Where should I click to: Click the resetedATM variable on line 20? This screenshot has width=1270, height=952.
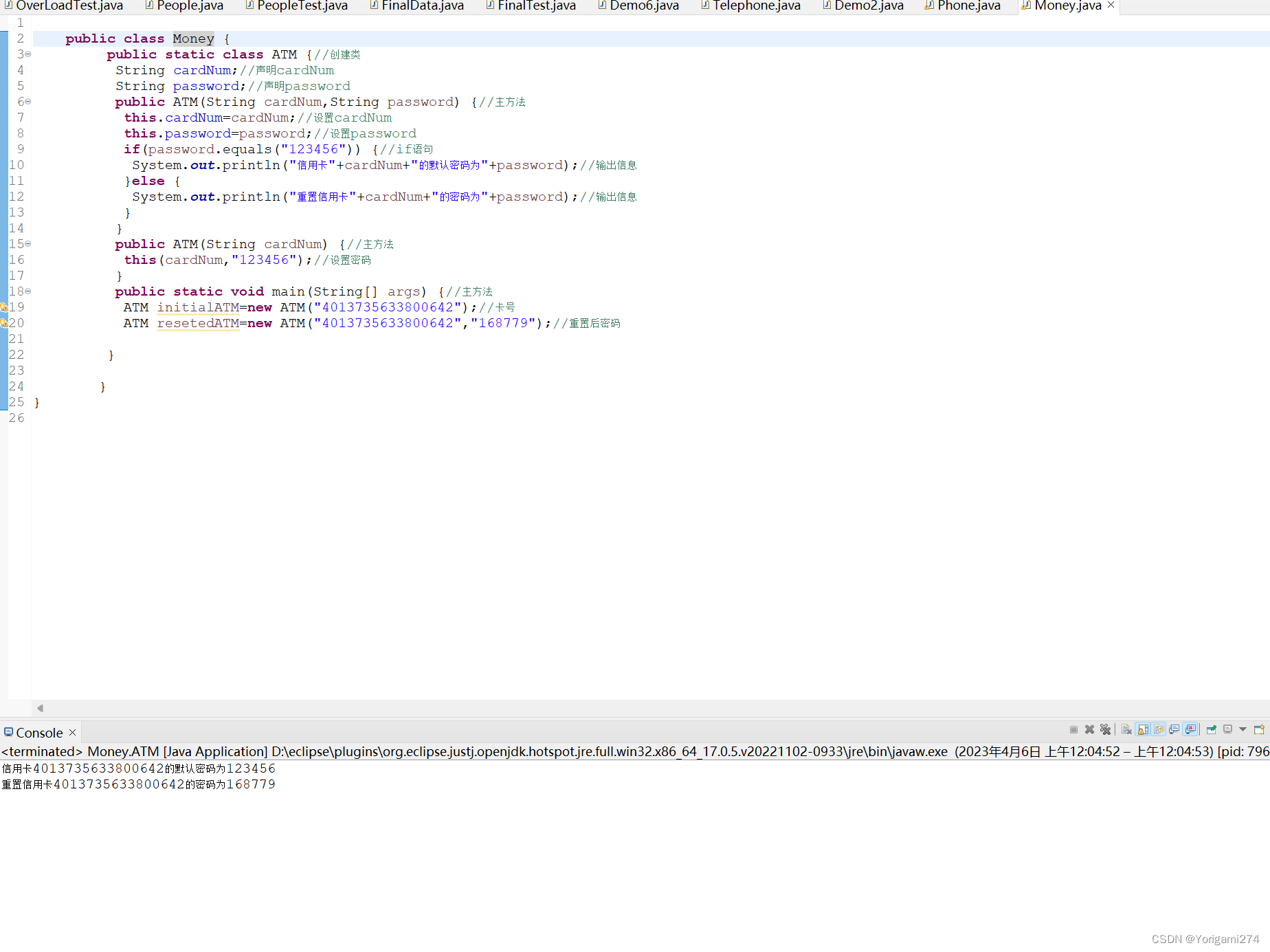tap(198, 323)
